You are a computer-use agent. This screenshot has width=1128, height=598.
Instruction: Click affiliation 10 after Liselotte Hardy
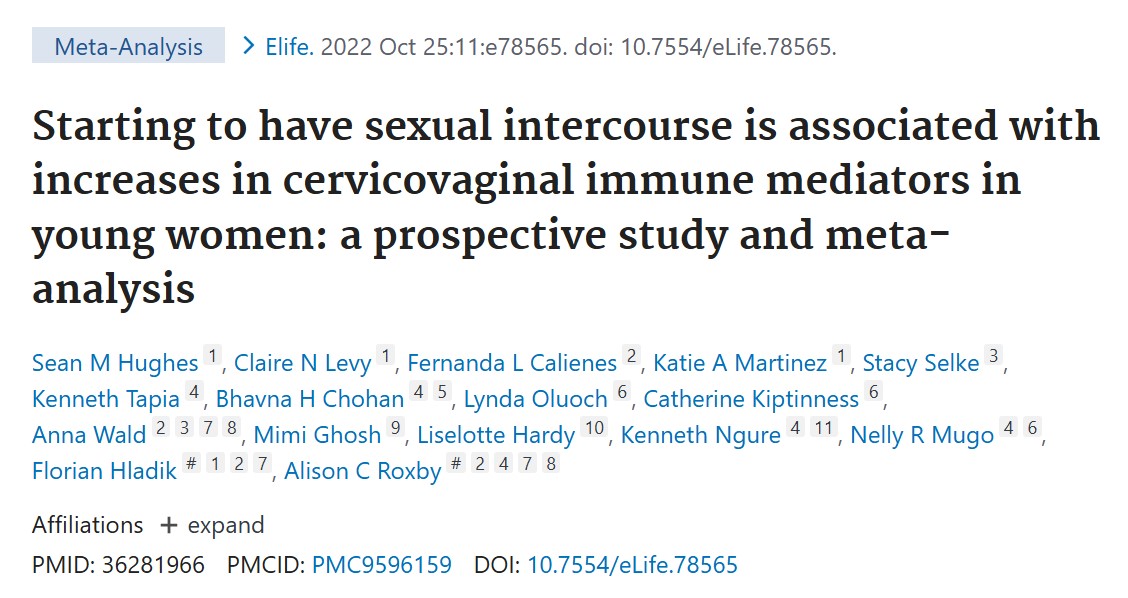pyautogui.click(x=594, y=427)
